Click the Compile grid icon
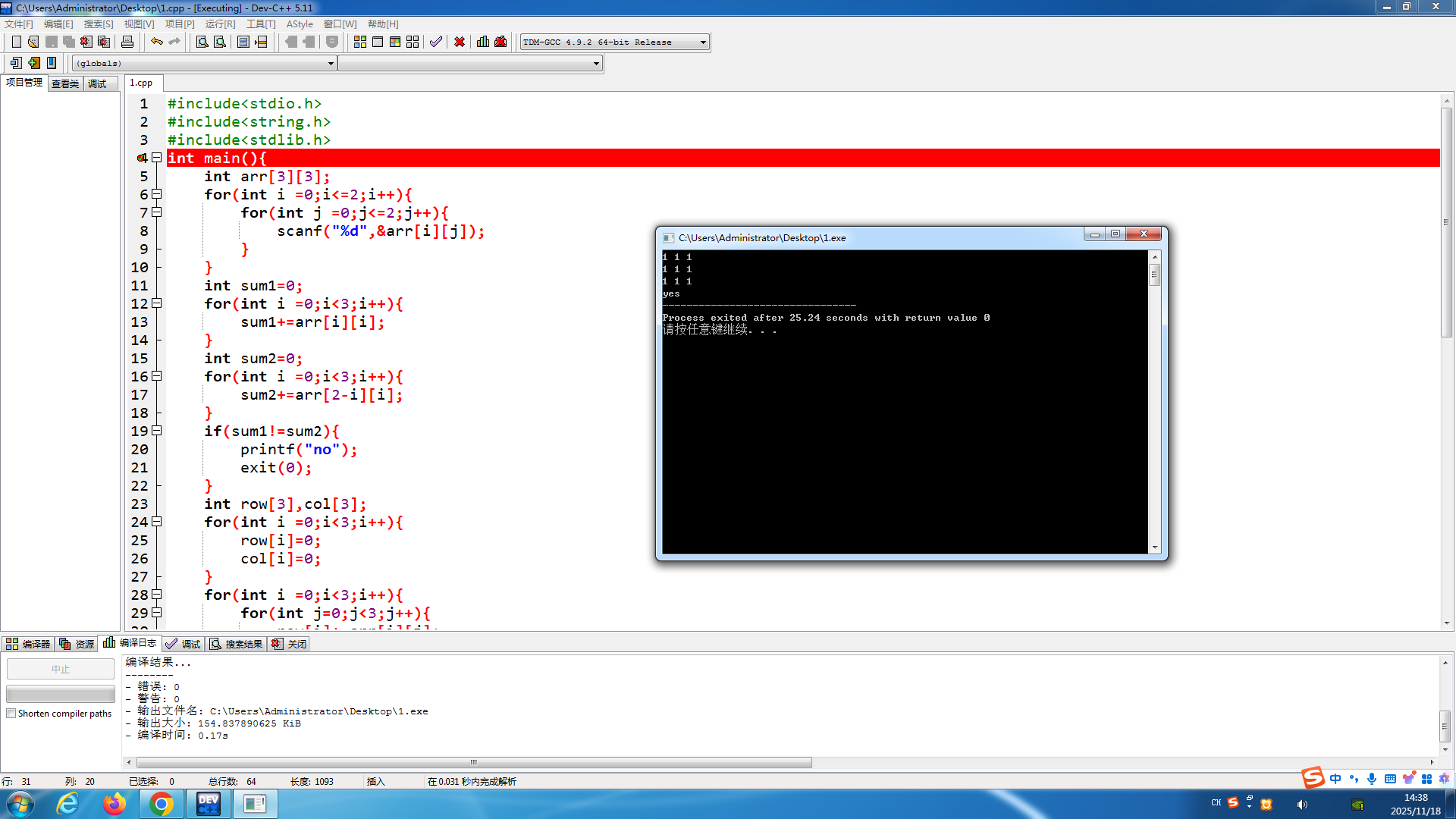Viewport: 1456px width, 819px height. point(360,42)
